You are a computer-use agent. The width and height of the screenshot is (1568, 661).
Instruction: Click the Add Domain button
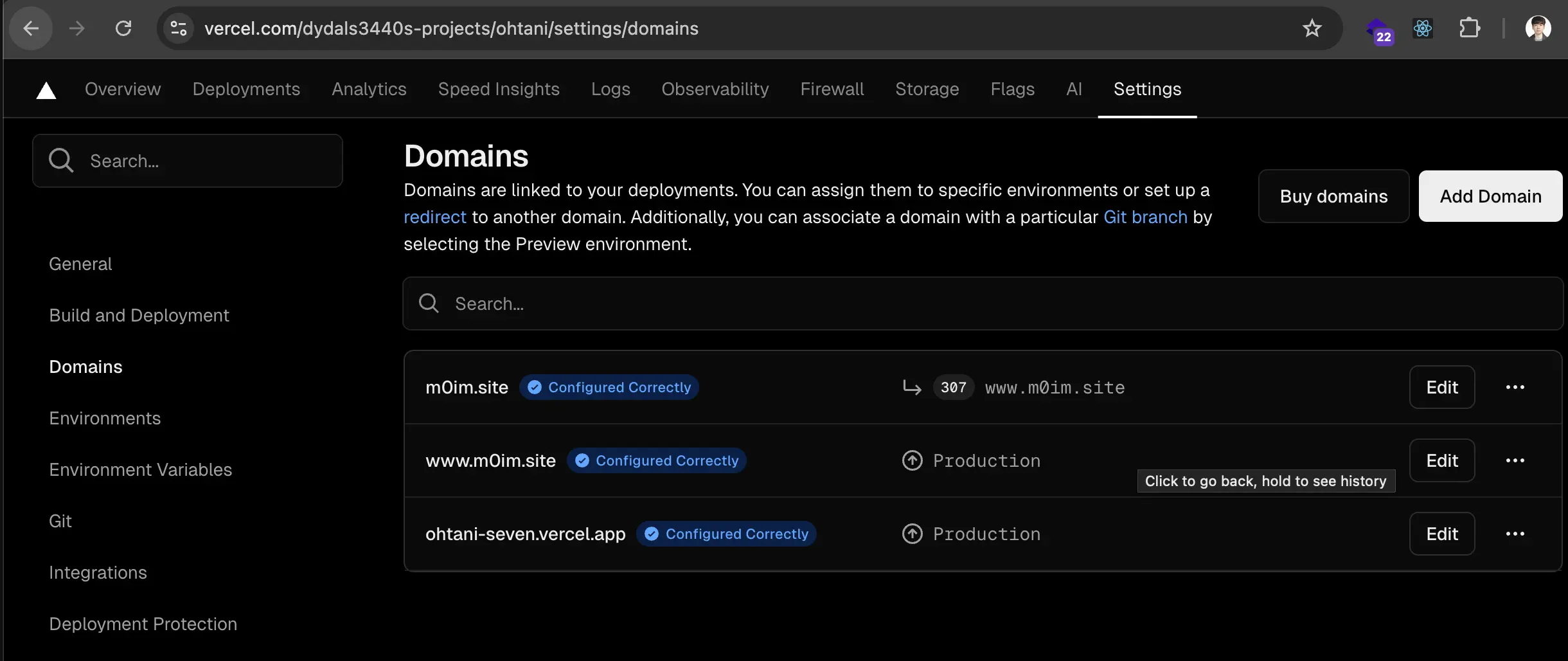[1490, 196]
